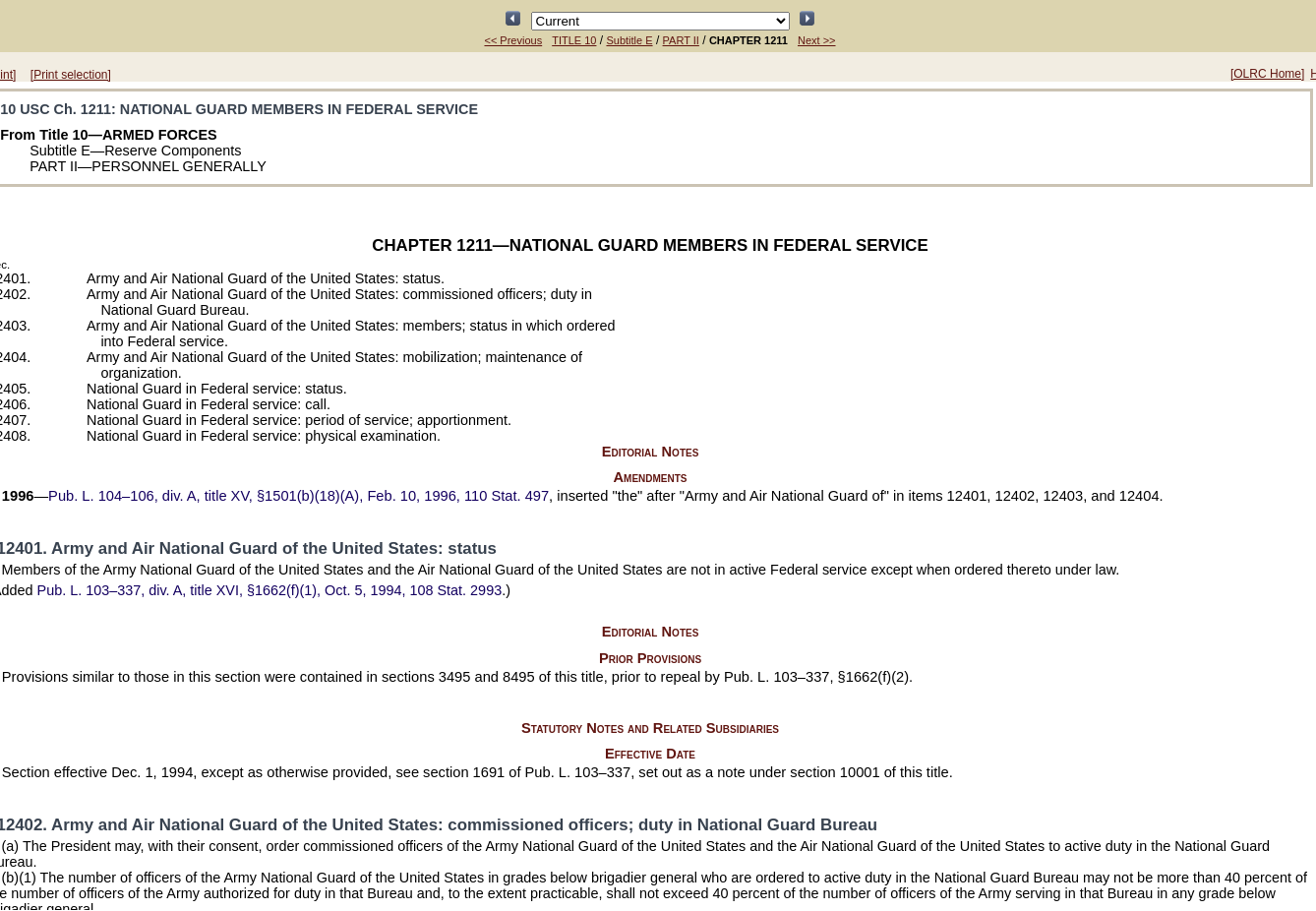The height and width of the screenshot is (911, 1316).
Task: Click the next version arrow icon
Action: point(807,19)
